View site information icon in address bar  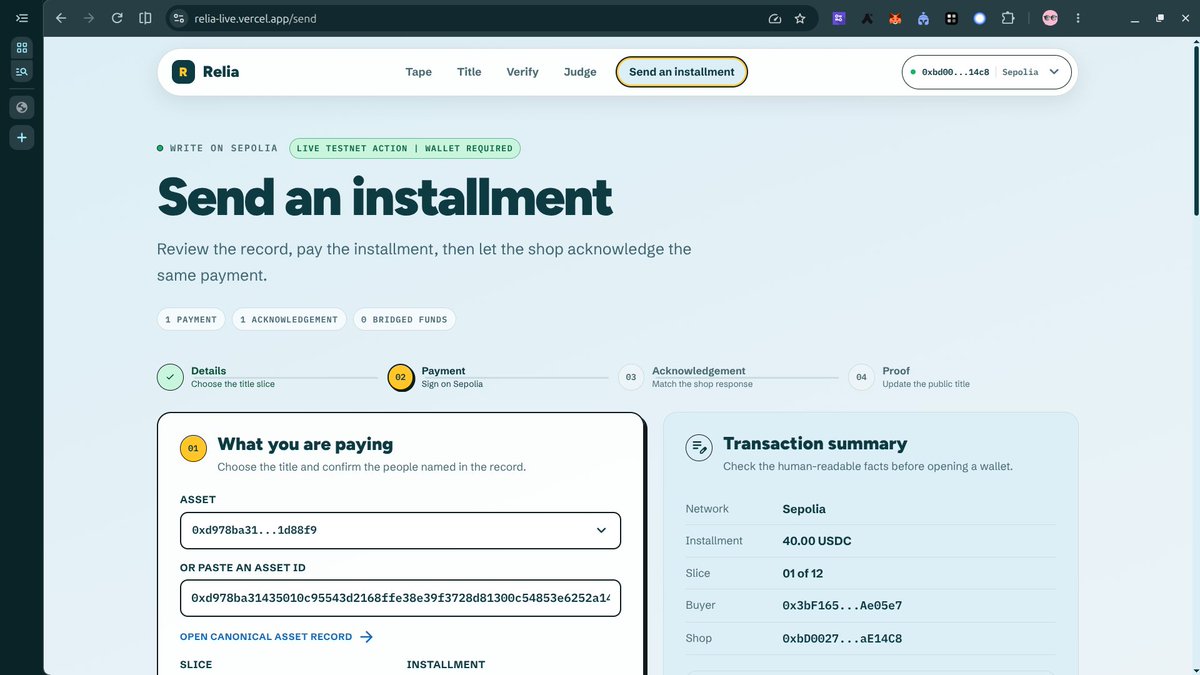(179, 18)
